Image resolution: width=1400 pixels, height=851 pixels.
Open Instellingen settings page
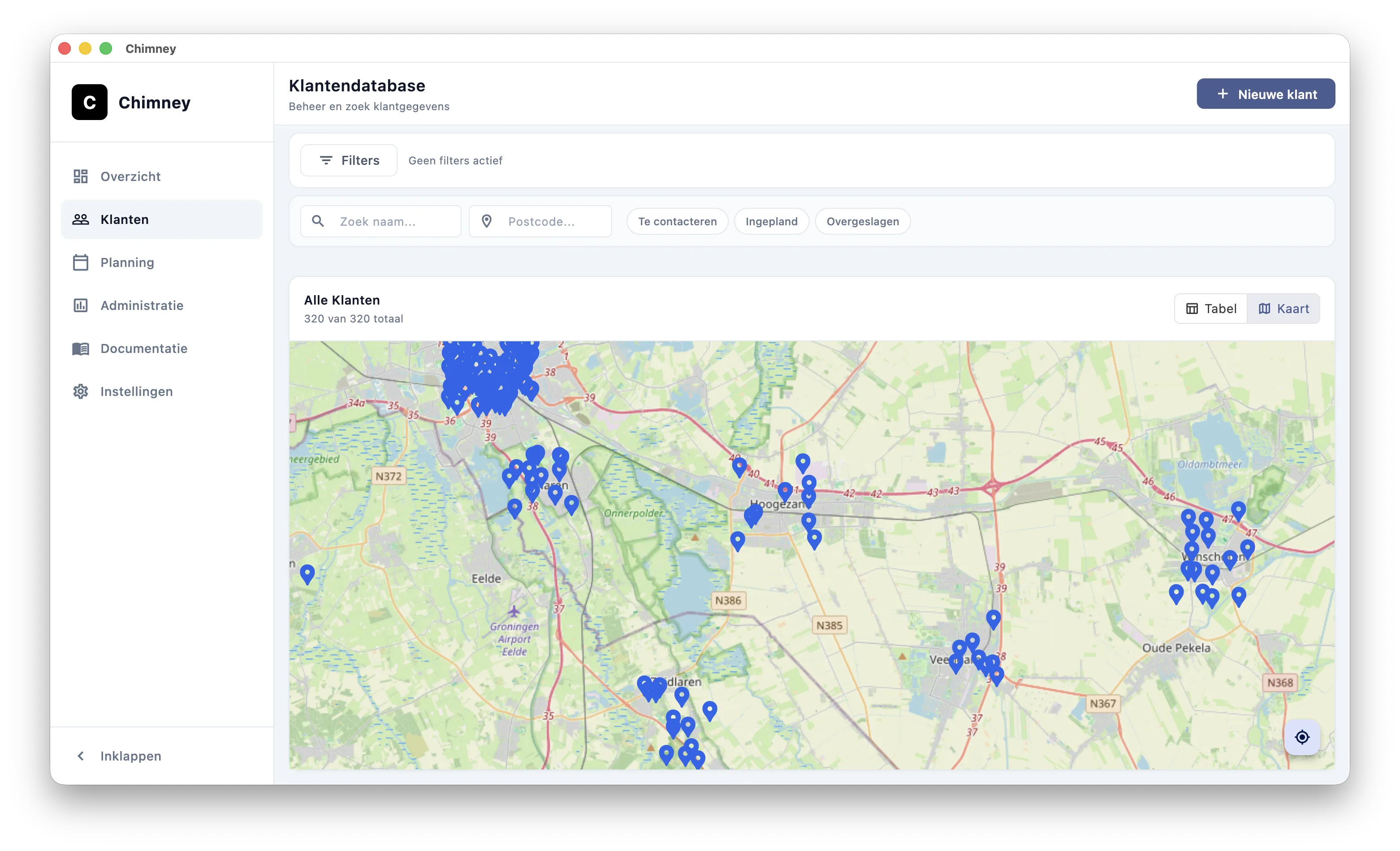pyautogui.click(x=161, y=392)
